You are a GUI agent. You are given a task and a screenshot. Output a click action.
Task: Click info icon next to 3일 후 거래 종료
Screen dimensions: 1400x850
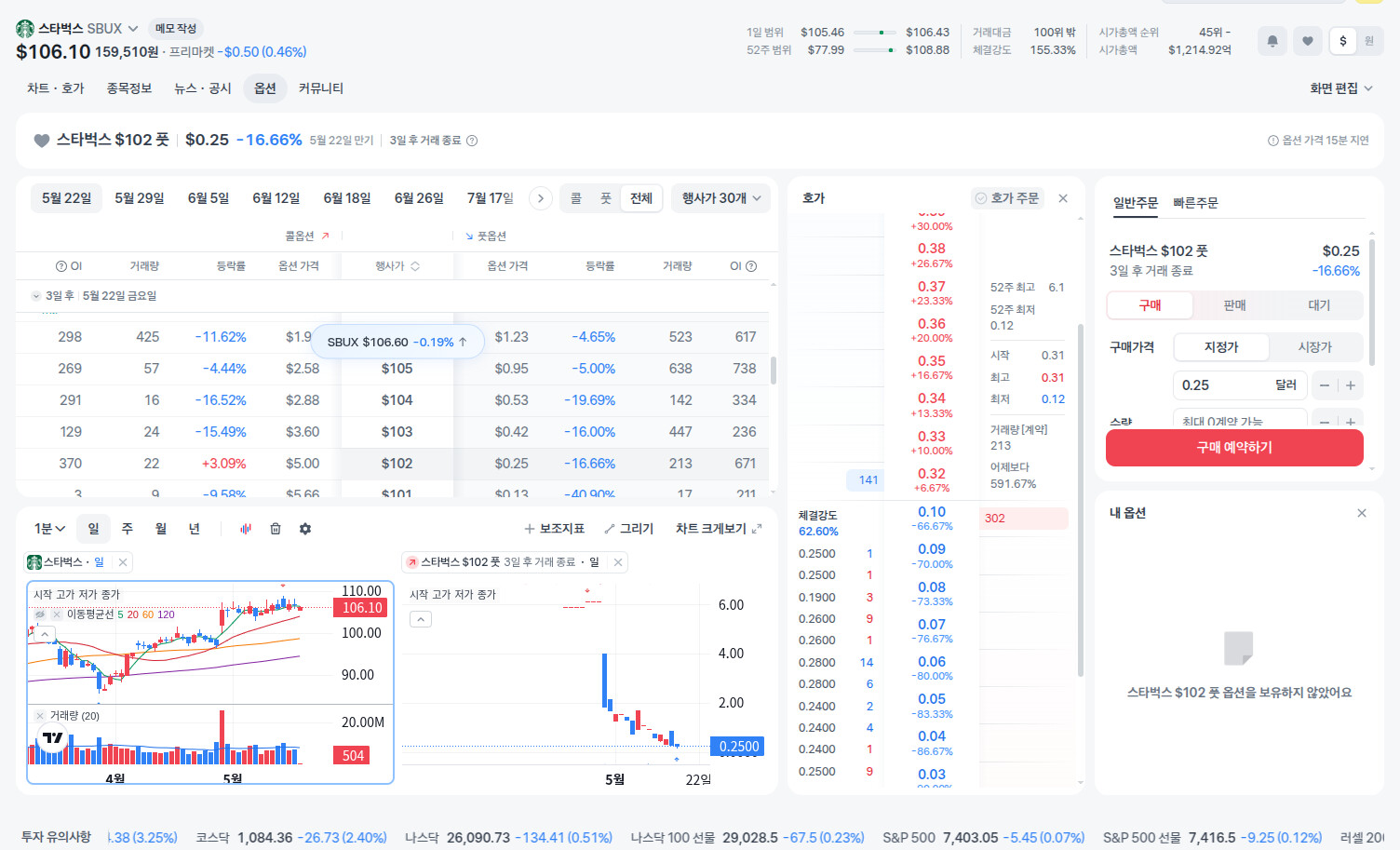coord(472,141)
